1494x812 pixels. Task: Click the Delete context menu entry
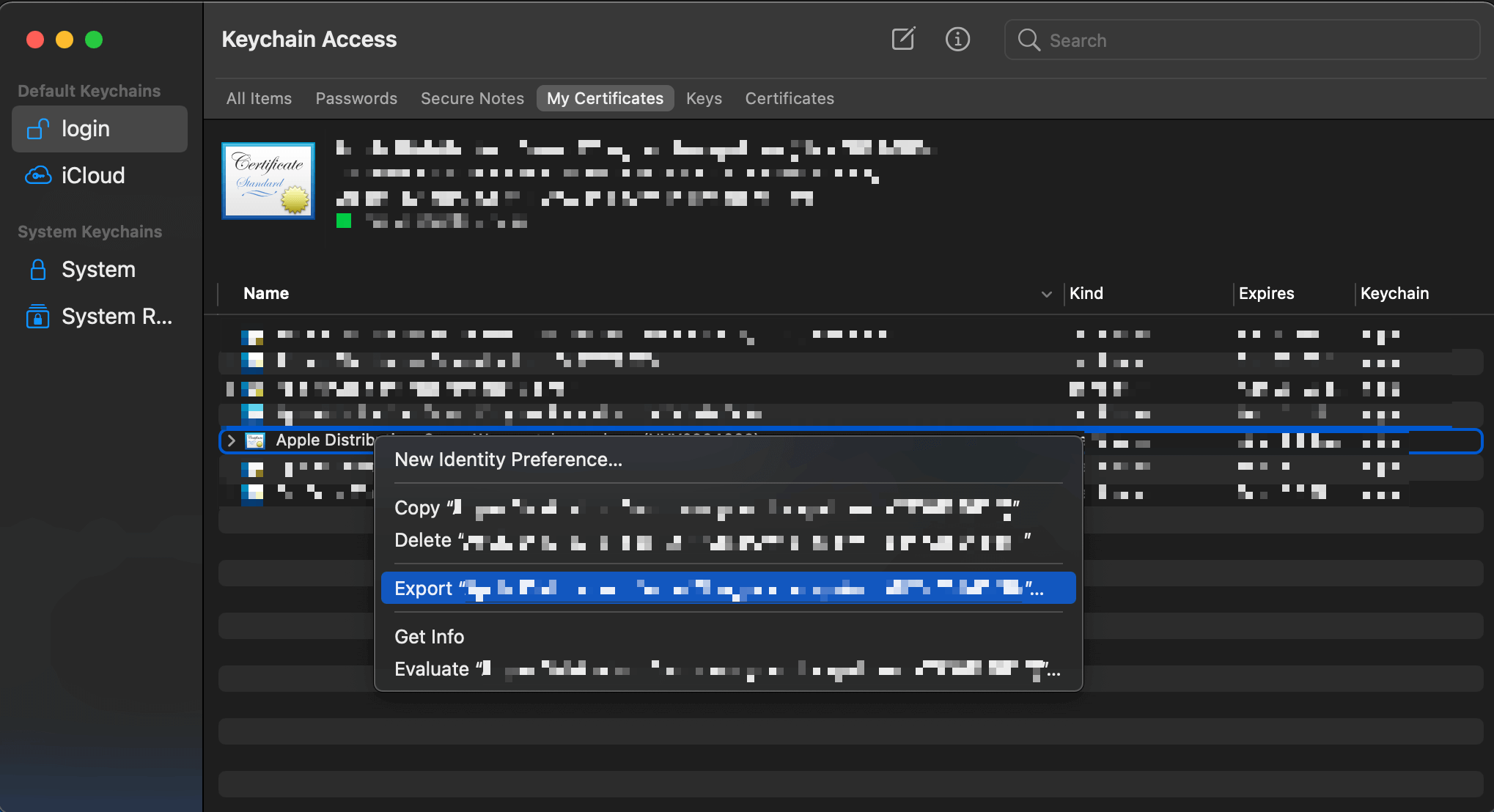[x=423, y=540]
